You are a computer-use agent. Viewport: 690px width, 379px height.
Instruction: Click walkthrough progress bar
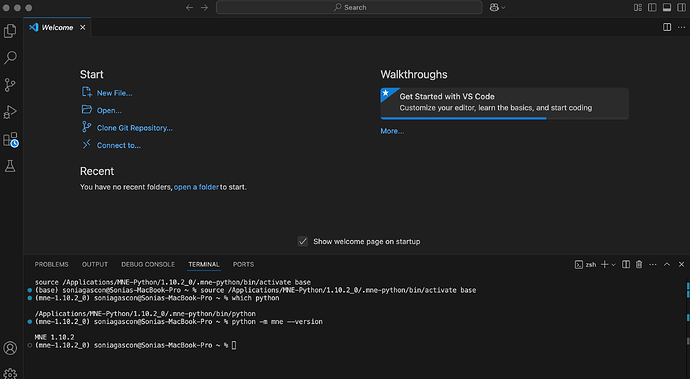(x=505, y=118)
